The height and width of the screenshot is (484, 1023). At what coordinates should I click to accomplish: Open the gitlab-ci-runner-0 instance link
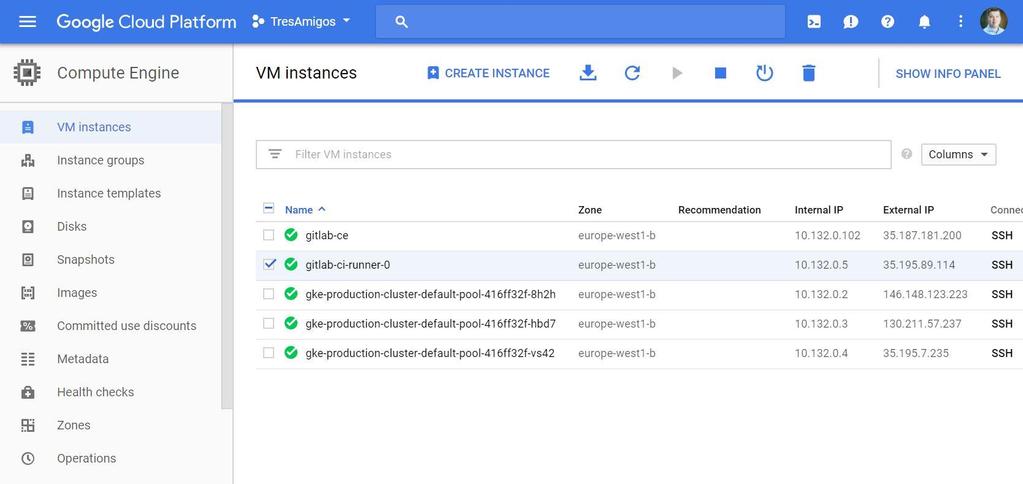[x=348, y=265]
